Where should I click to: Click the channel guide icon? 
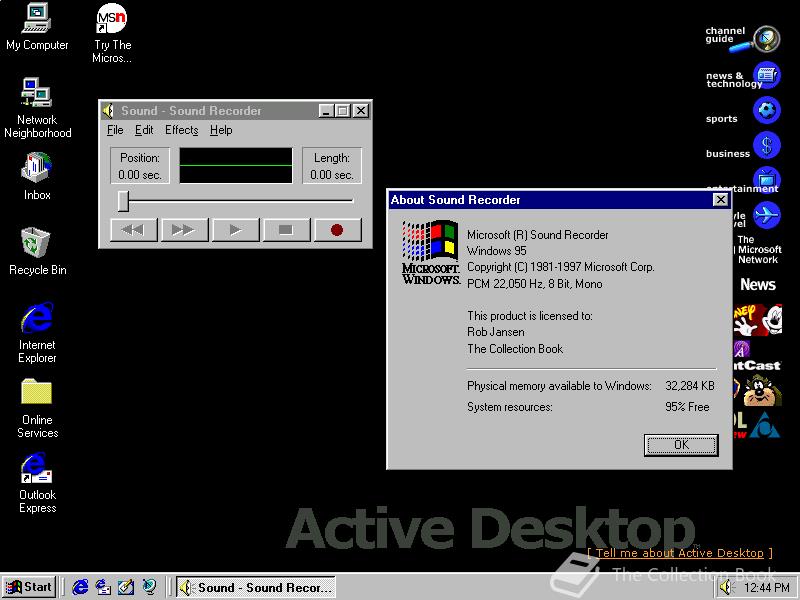click(766, 39)
